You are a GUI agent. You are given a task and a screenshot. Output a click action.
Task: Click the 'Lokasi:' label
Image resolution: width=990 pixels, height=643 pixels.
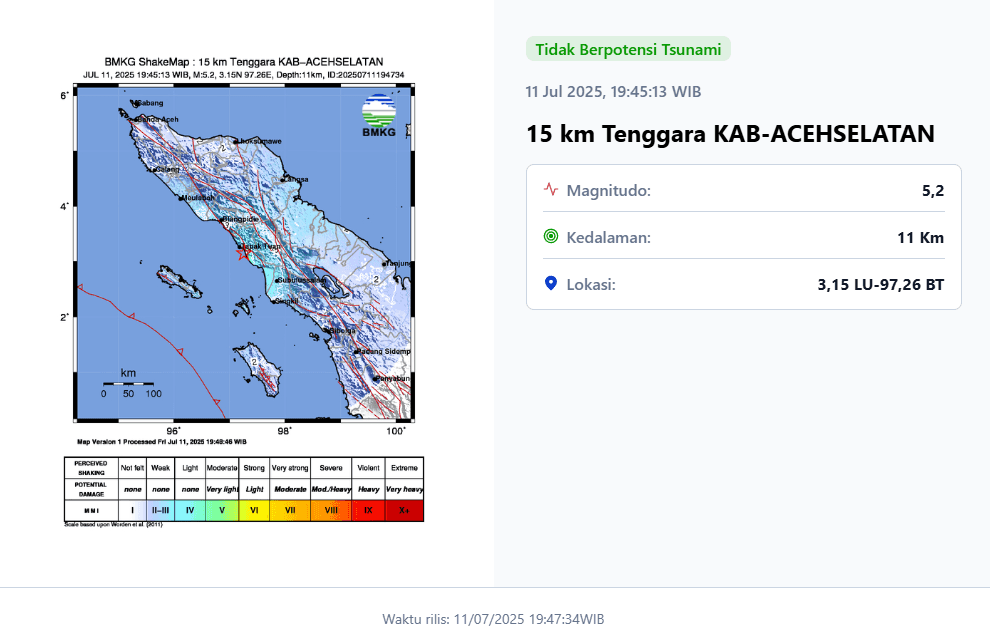click(591, 285)
